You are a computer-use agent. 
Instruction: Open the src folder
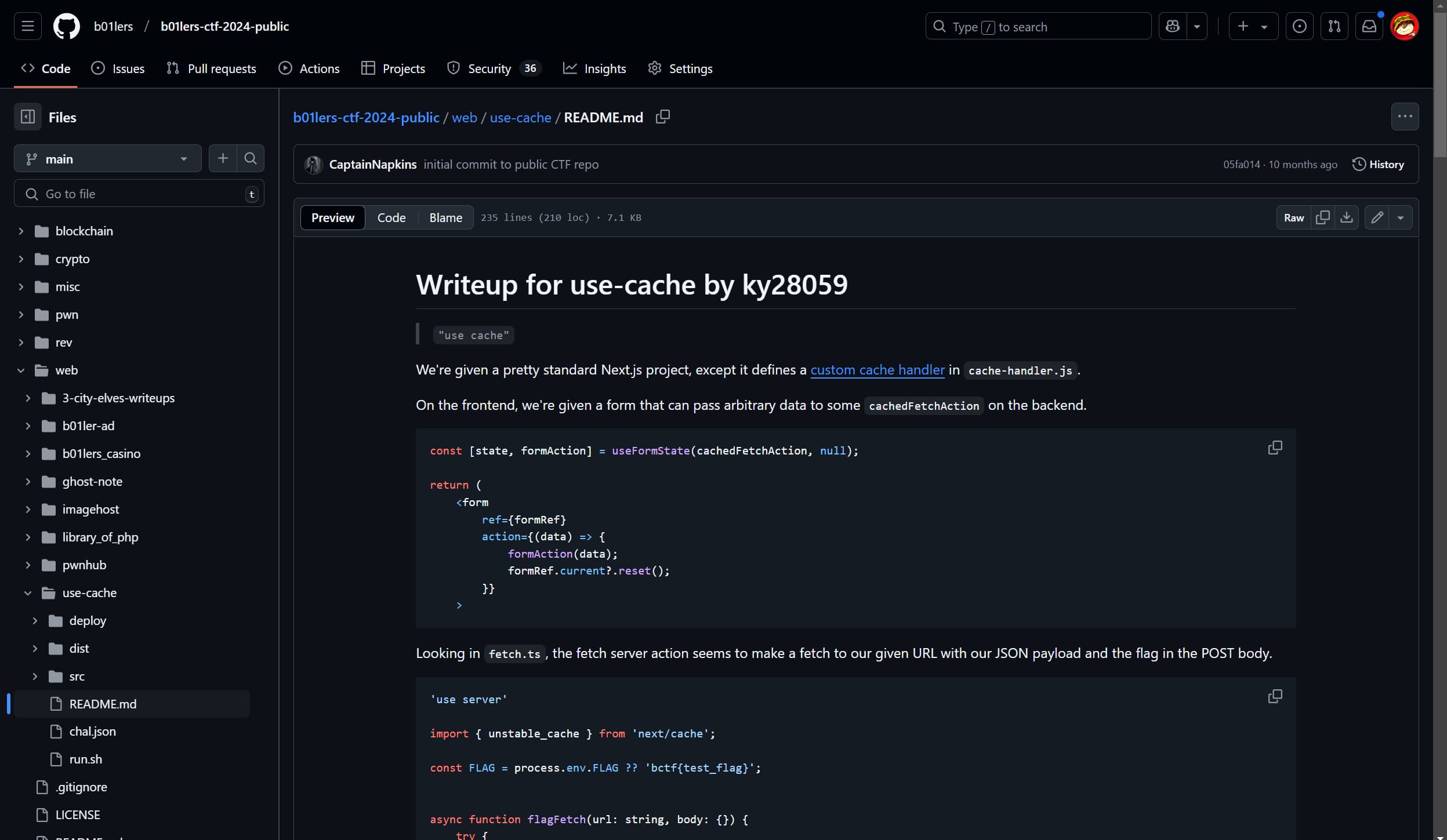coord(77,677)
